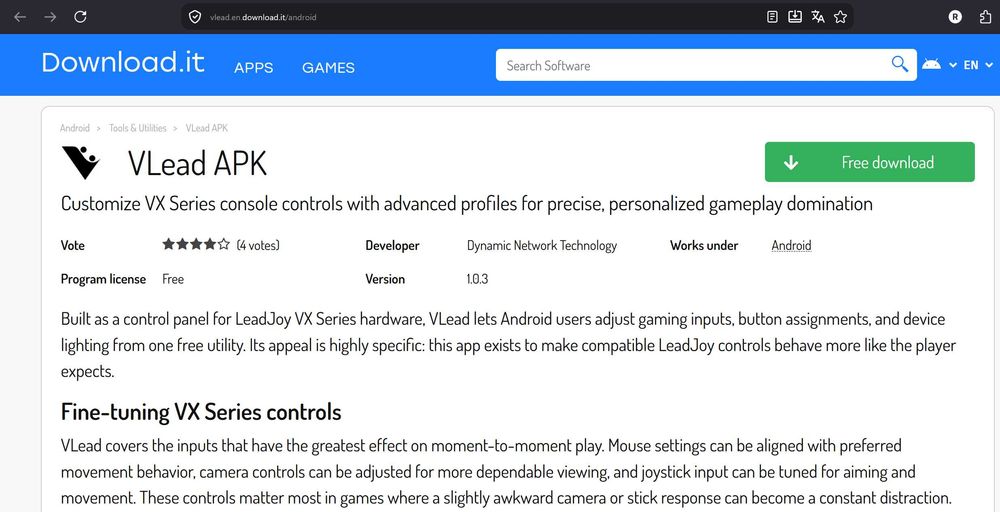Open site security shield icon
The width and height of the screenshot is (1000, 512).
tap(195, 17)
